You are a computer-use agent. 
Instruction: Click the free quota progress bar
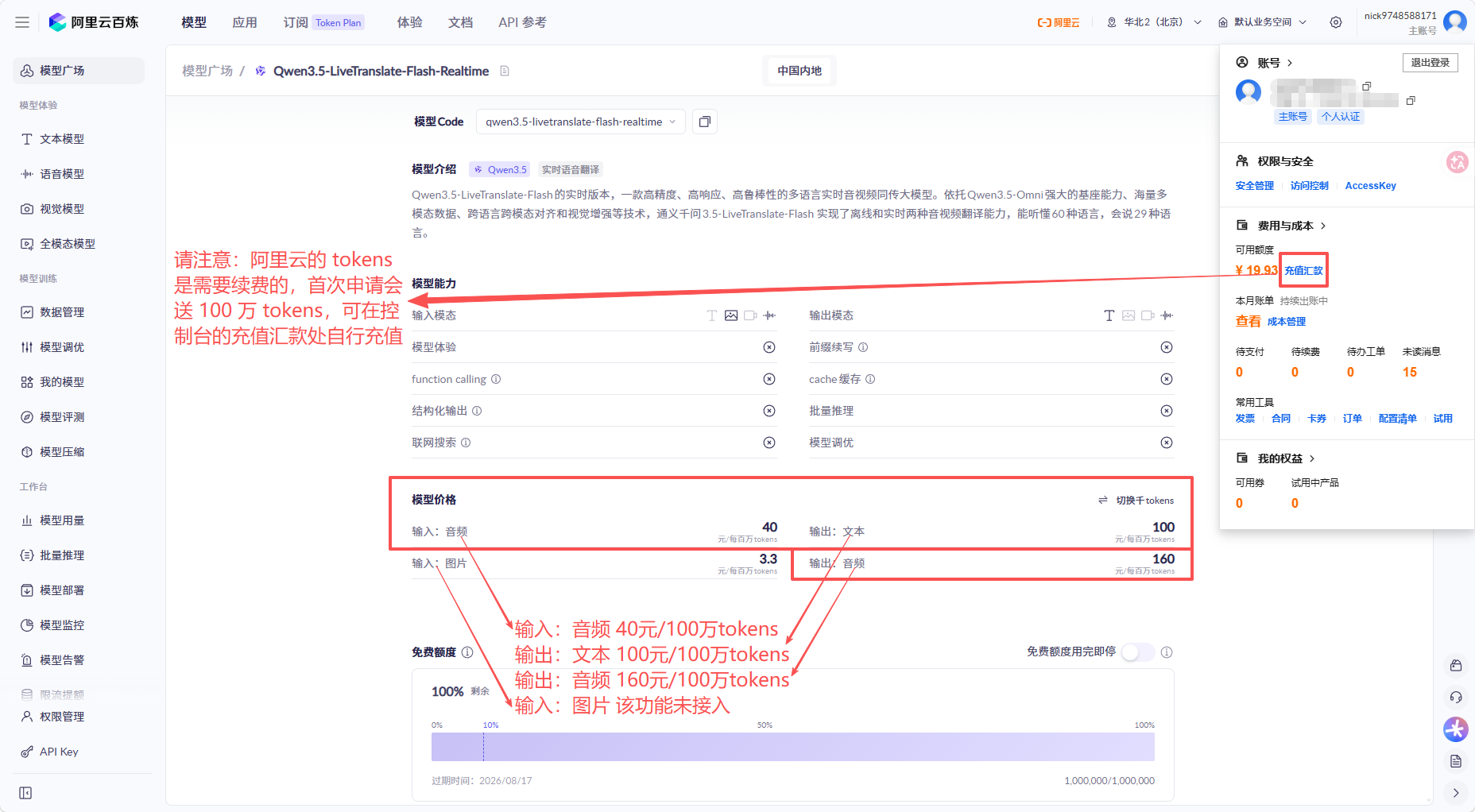point(792,747)
